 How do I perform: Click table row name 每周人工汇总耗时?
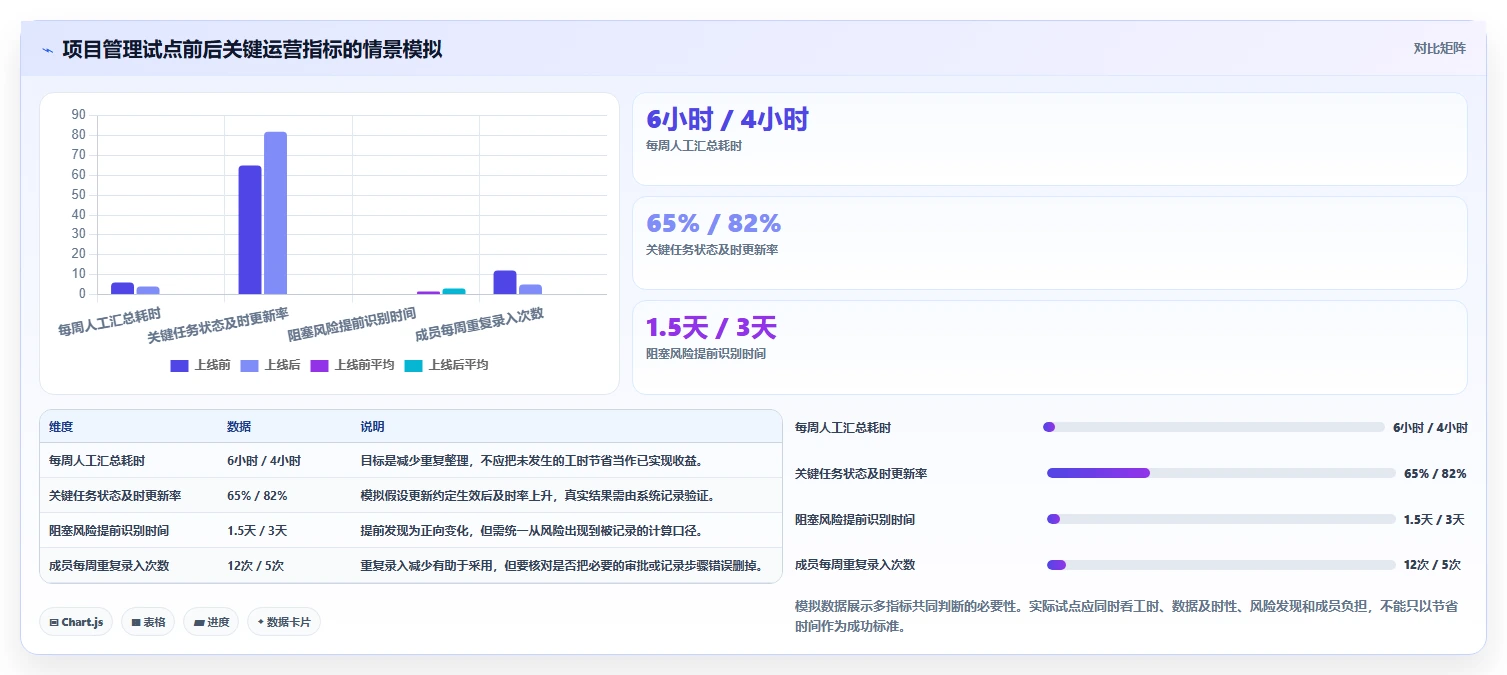pos(97,461)
